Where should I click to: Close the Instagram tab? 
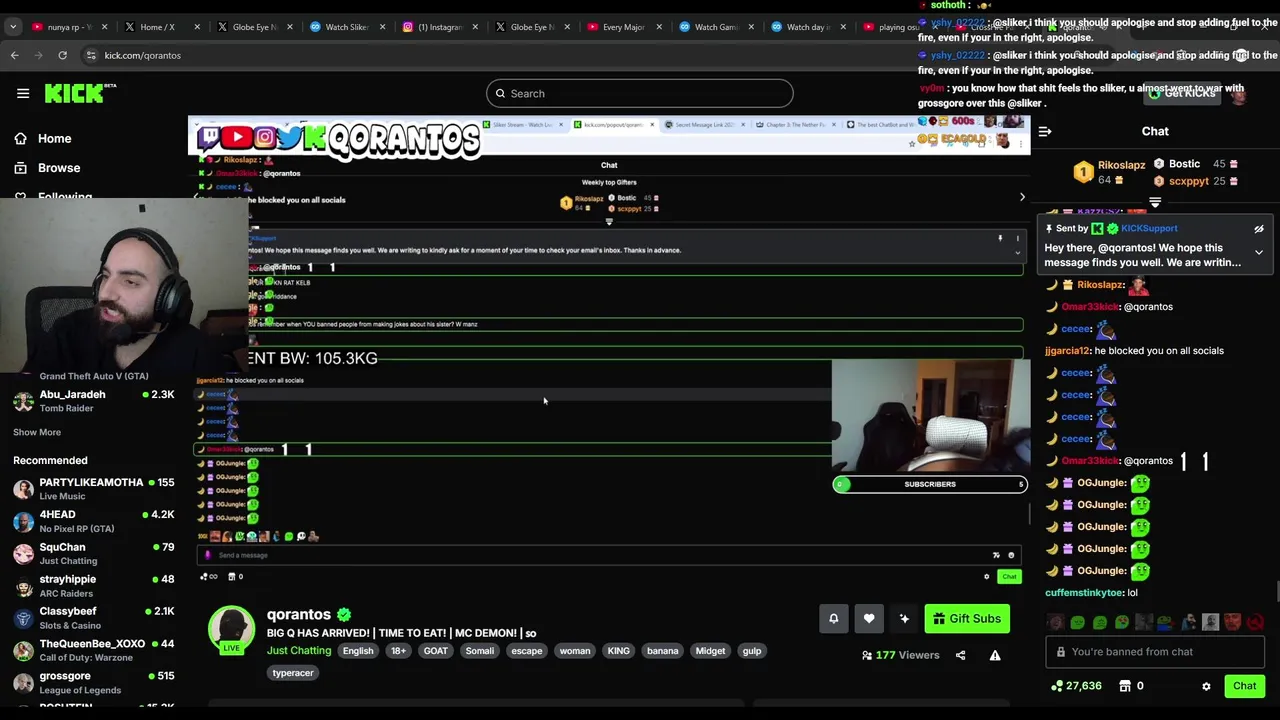tap(475, 27)
